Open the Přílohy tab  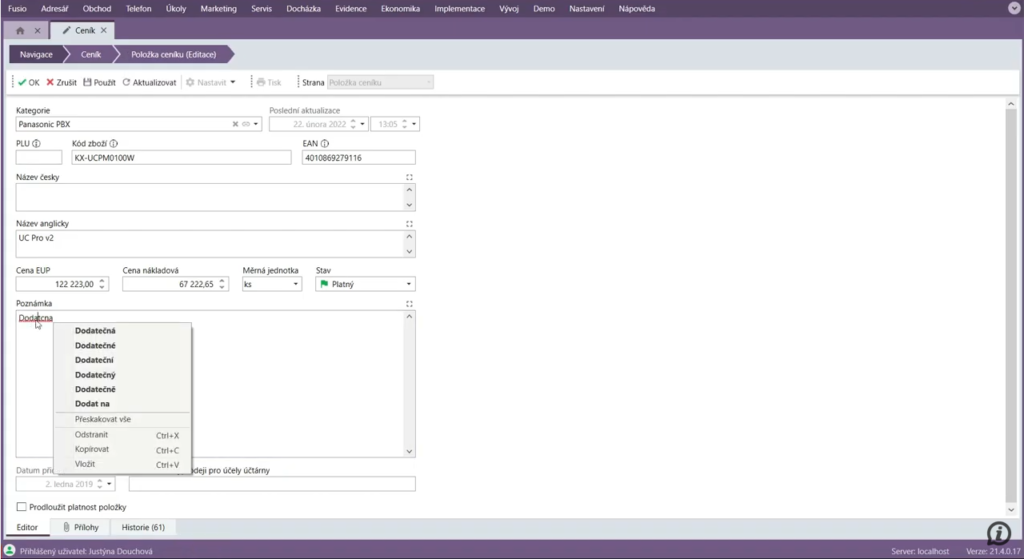point(80,527)
